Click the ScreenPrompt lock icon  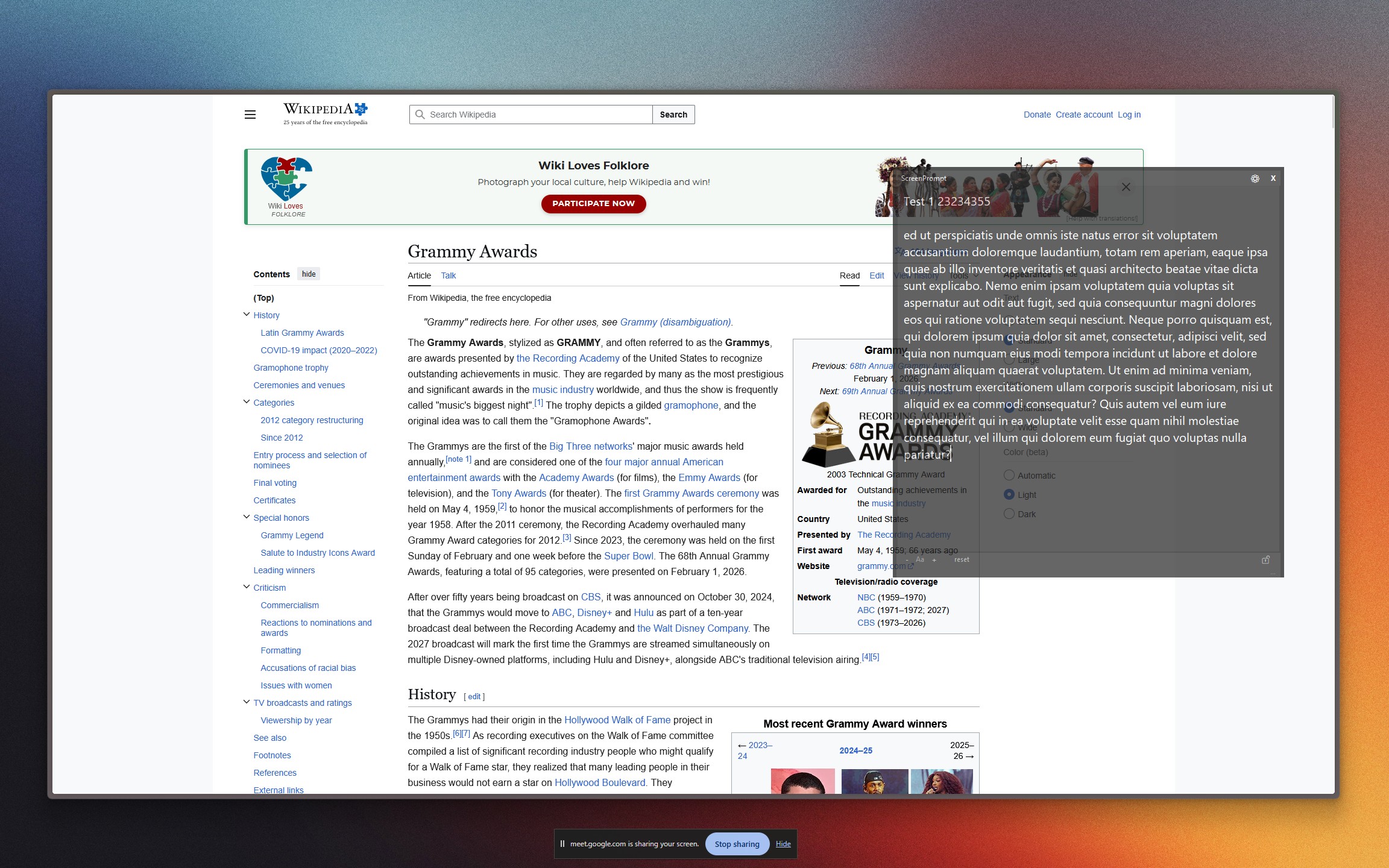pyautogui.click(x=1265, y=559)
